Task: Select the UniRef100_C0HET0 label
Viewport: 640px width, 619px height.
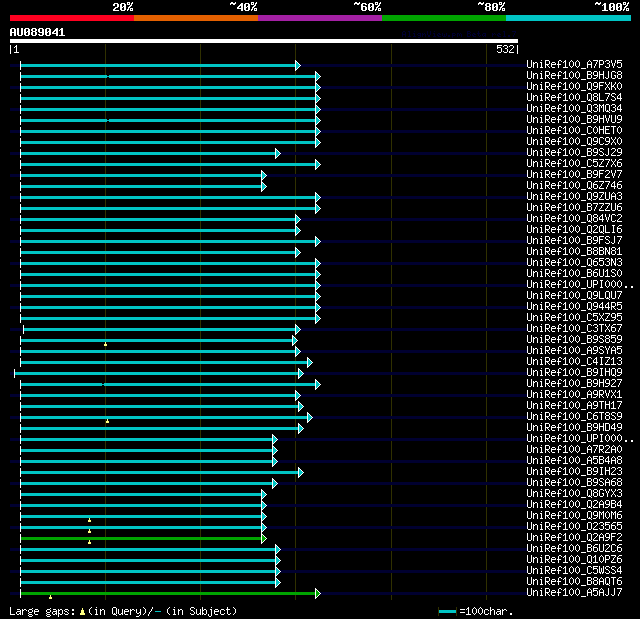Action: 574,131
